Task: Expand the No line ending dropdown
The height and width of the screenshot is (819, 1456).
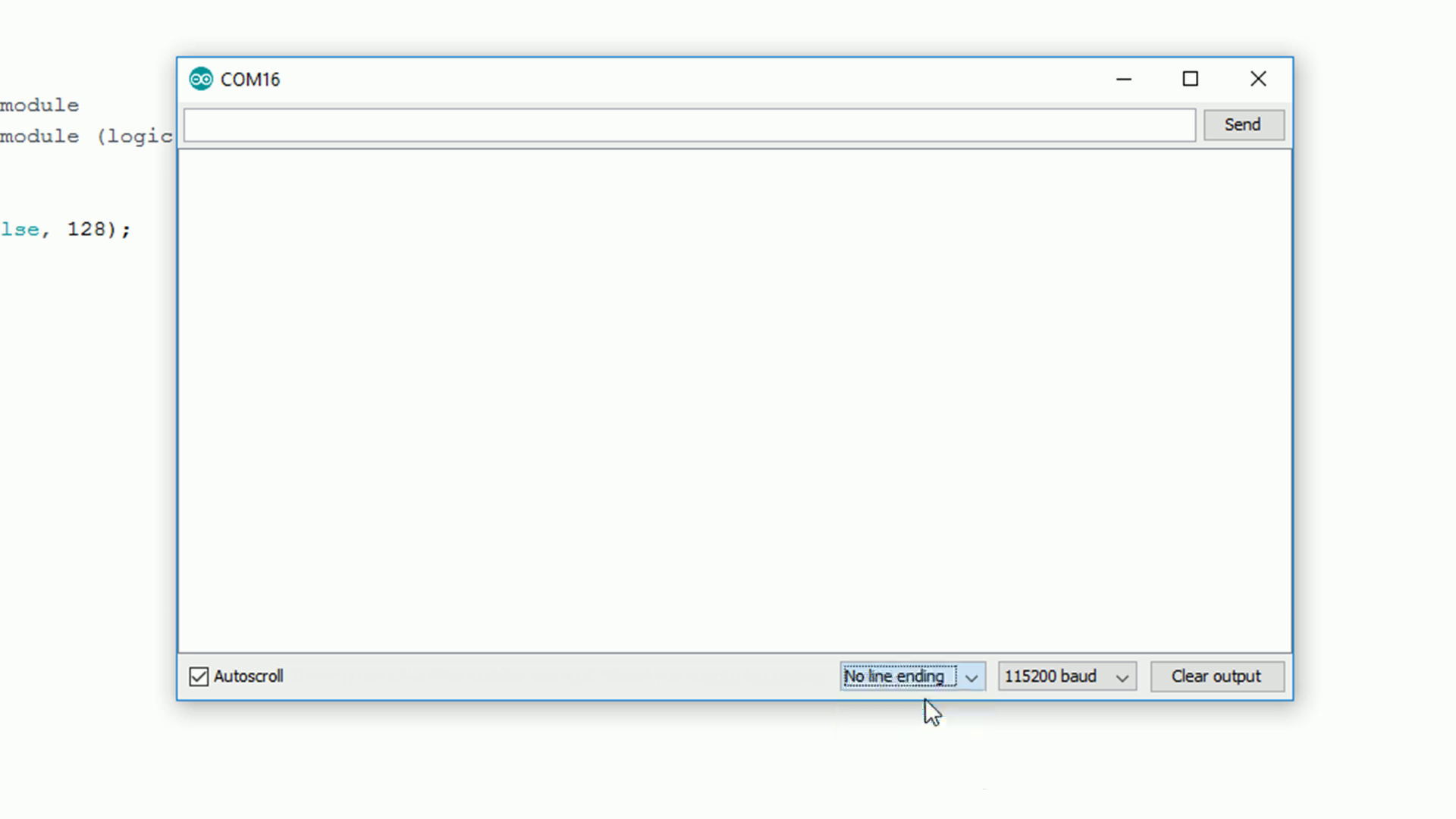Action: pyautogui.click(x=969, y=676)
